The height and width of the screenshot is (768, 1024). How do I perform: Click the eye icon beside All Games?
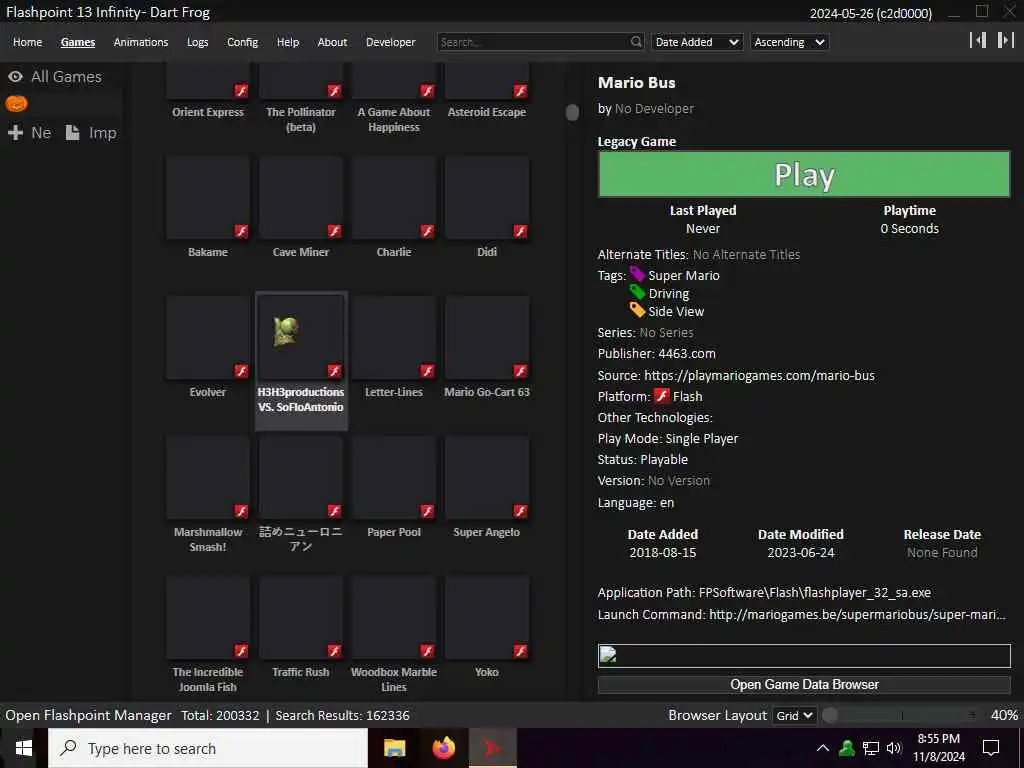tap(16, 77)
